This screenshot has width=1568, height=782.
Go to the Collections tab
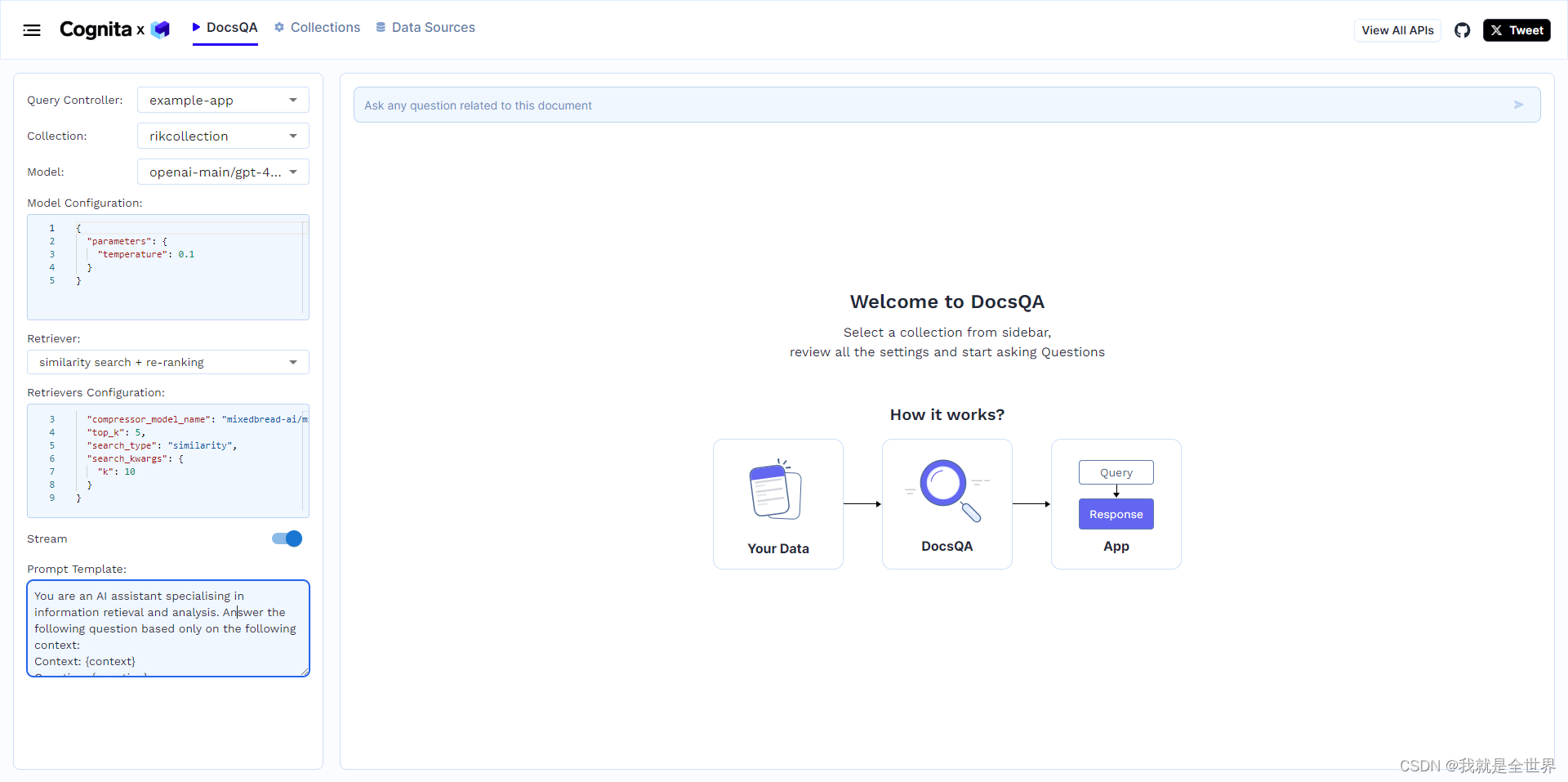click(317, 27)
